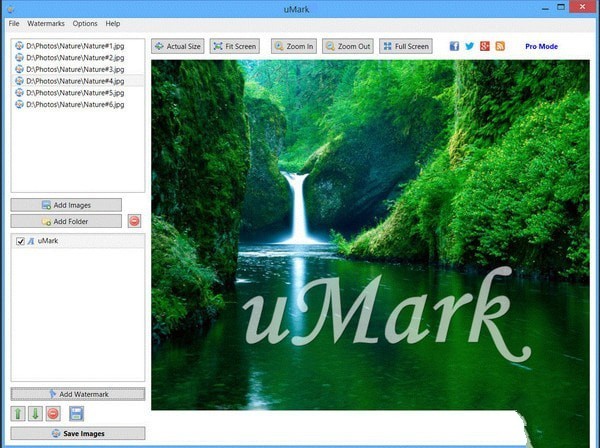This screenshot has width=600, height=448.
Task: Close the uMark window
Action: click(582, 7)
